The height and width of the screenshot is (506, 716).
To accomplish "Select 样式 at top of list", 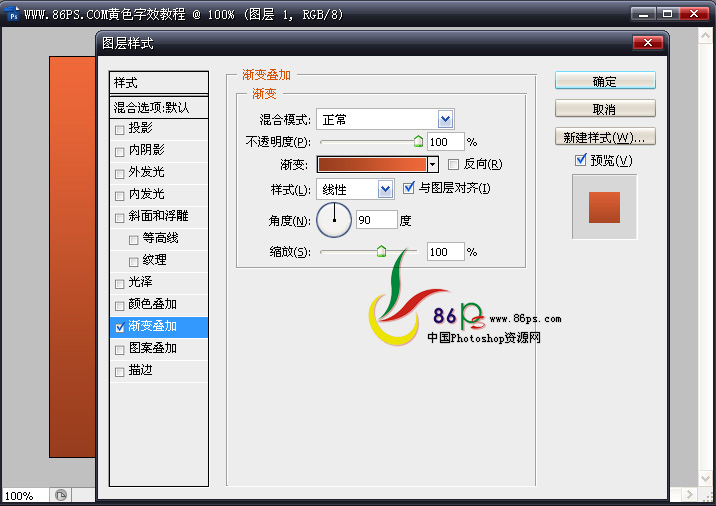I will 159,83.
